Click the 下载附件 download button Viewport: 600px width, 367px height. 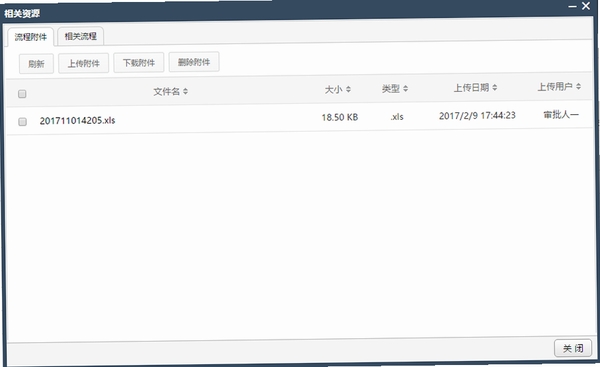[139, 62]
